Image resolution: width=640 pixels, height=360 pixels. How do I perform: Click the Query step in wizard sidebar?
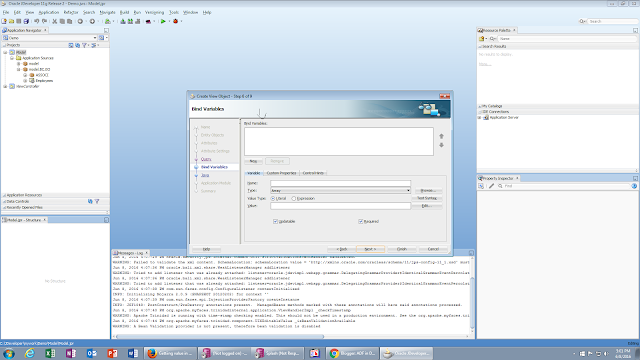206,159
